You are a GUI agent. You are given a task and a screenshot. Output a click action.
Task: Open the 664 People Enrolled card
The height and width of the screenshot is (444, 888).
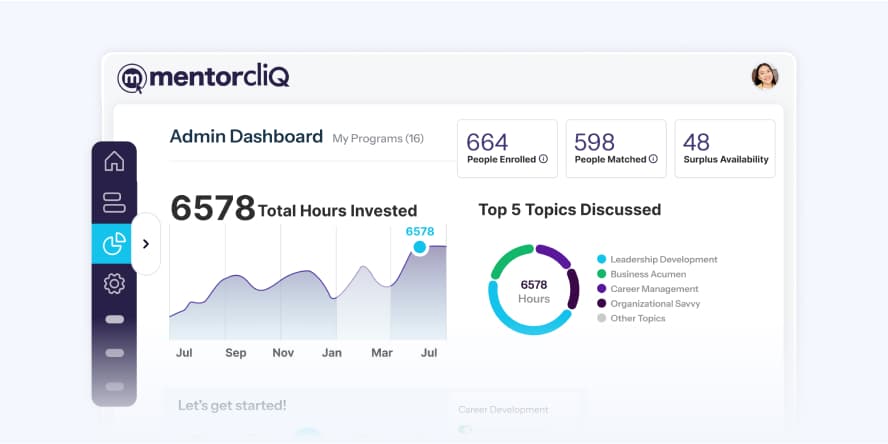tap(507, 149)
